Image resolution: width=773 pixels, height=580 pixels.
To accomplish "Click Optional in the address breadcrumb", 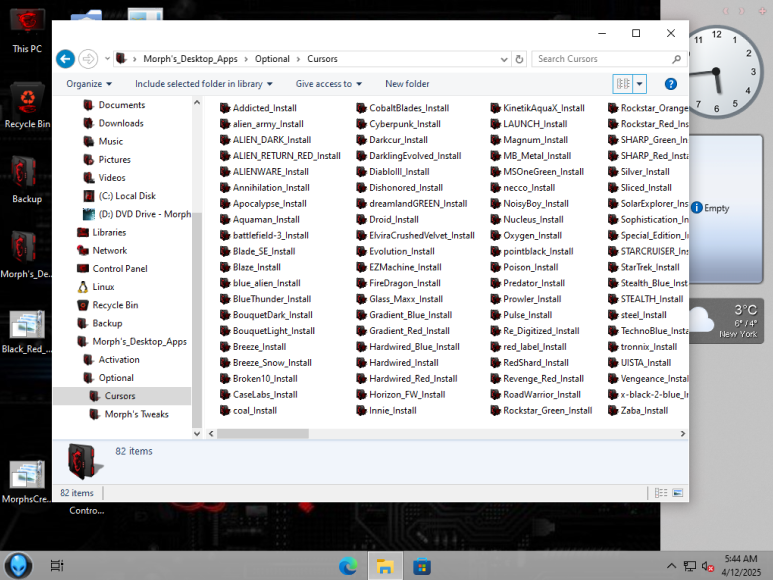I will [x=272, y=59].
